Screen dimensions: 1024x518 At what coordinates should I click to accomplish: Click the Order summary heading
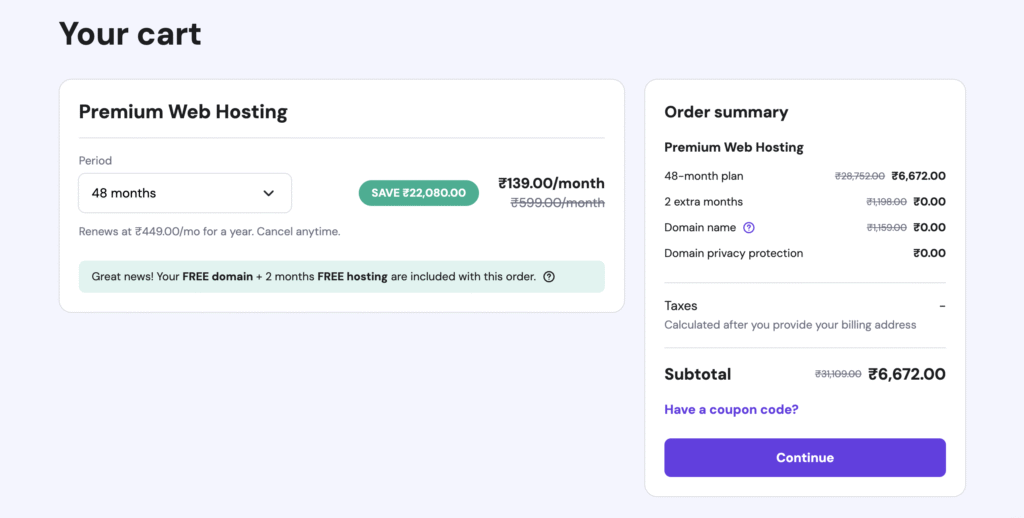point(726,112)
